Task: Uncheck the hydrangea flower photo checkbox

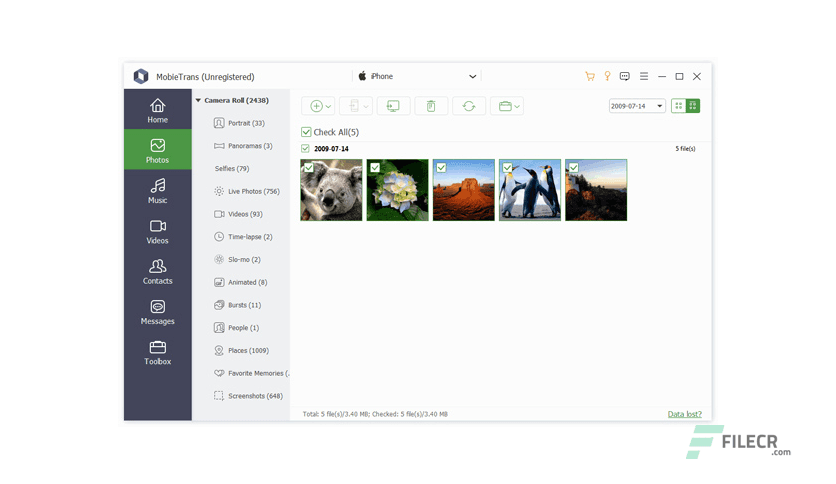Action: [x=375, y=167]
